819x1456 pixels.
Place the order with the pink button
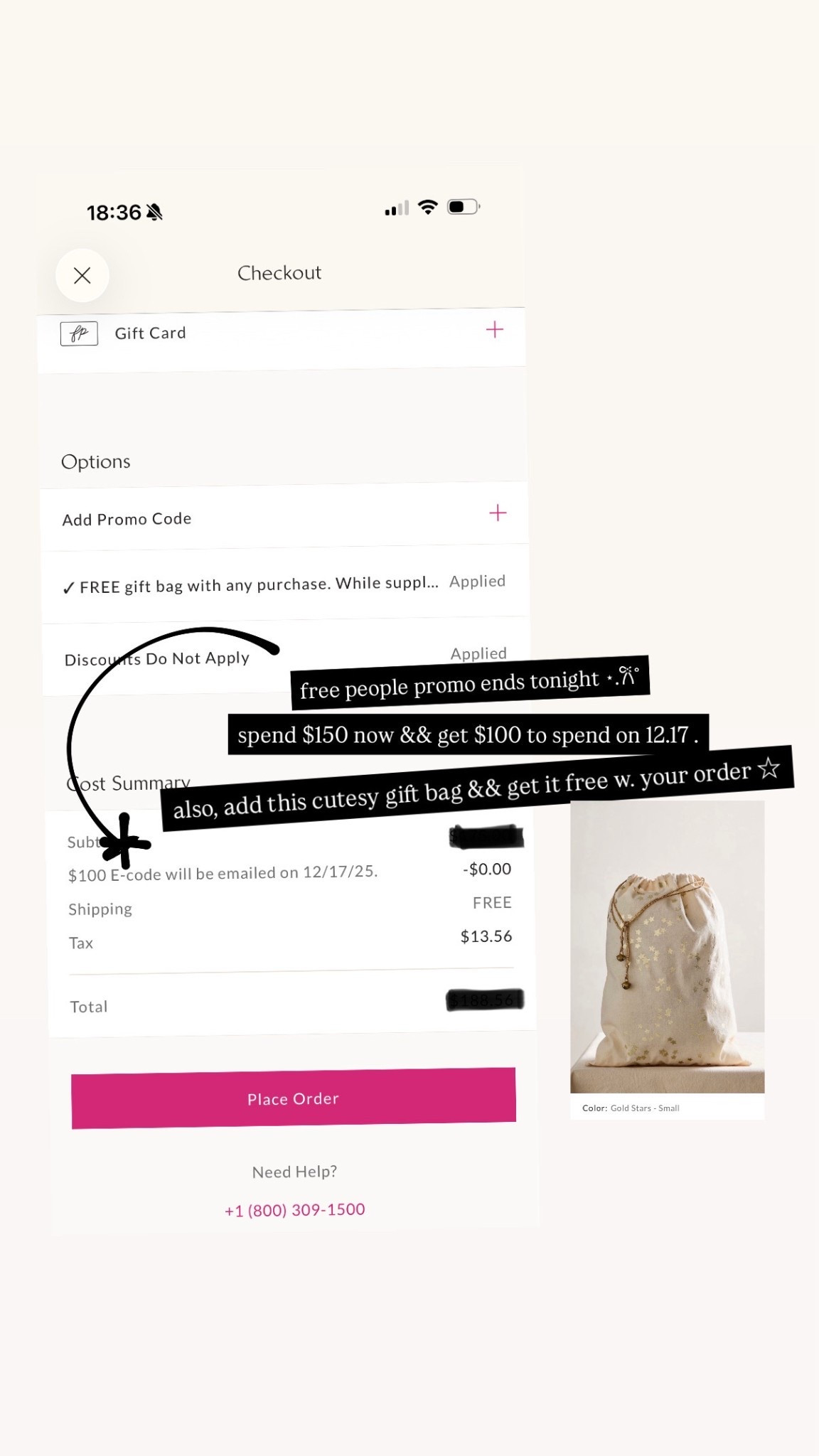[294, 1098]
